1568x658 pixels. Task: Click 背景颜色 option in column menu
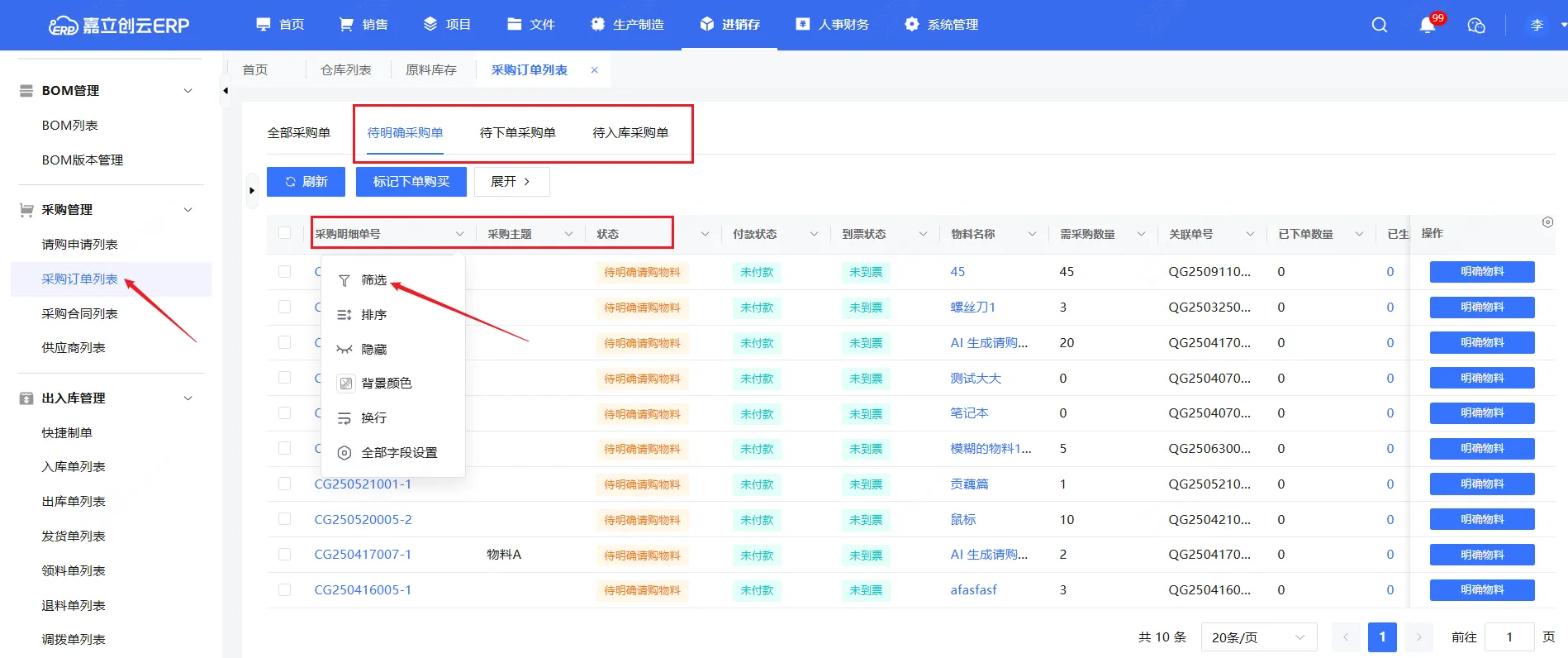385,384
